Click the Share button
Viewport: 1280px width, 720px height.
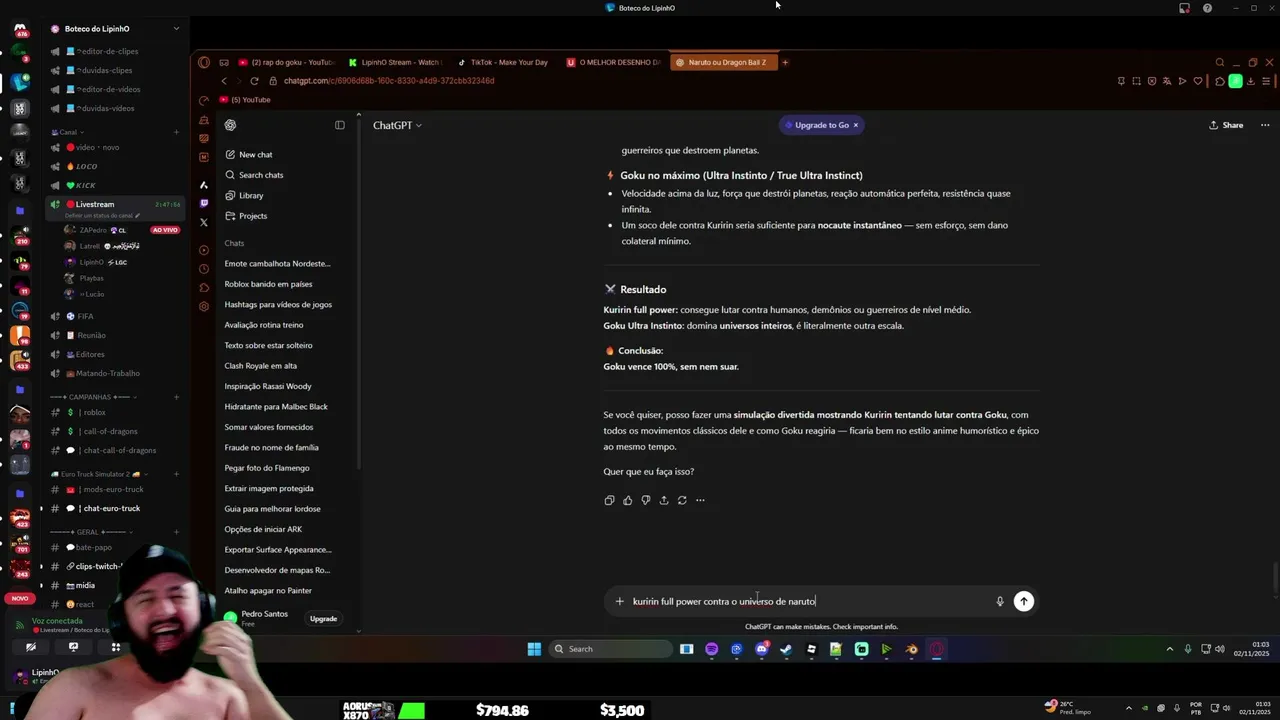pos(1226,125)
